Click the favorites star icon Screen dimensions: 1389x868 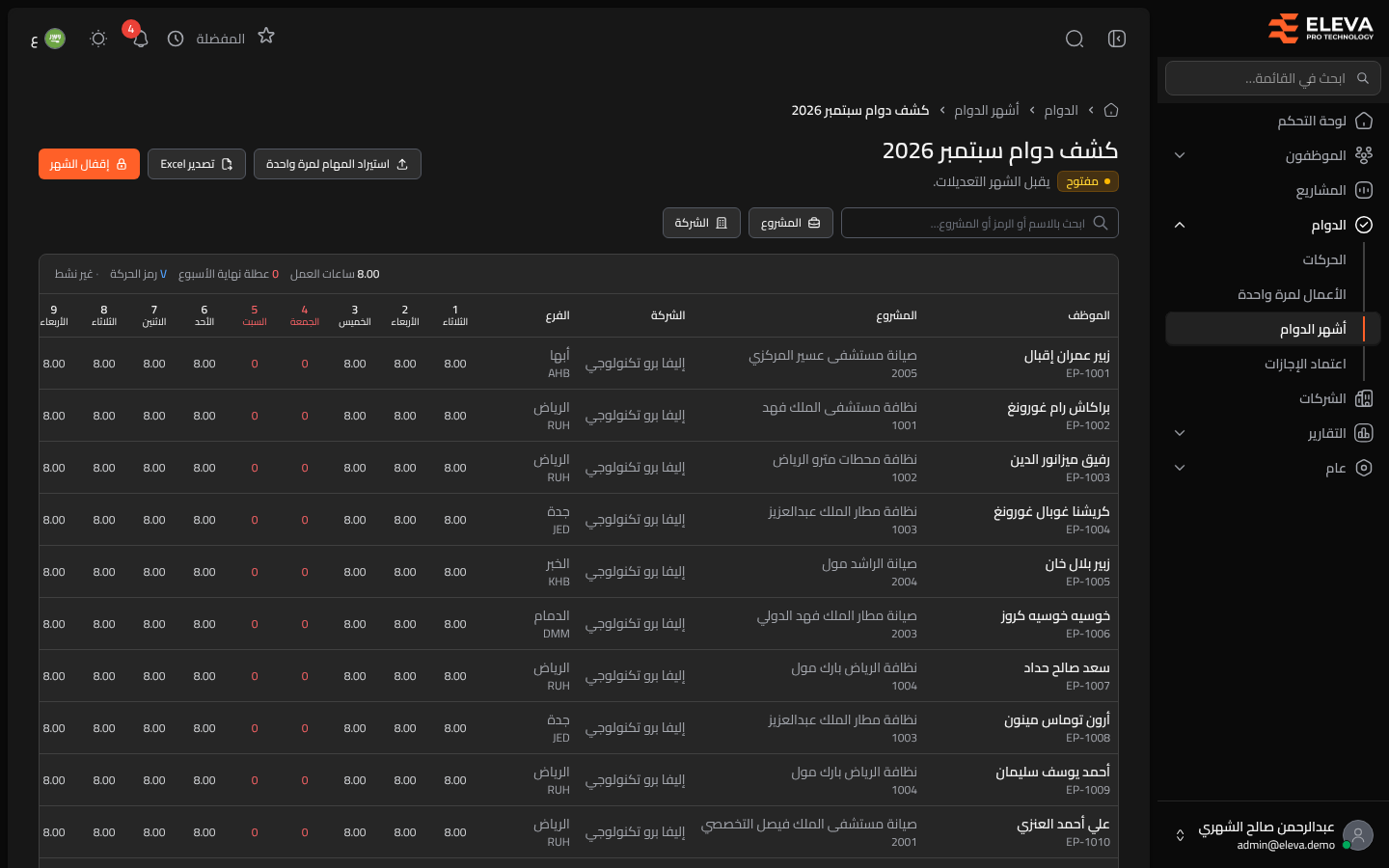coord(266,36)
